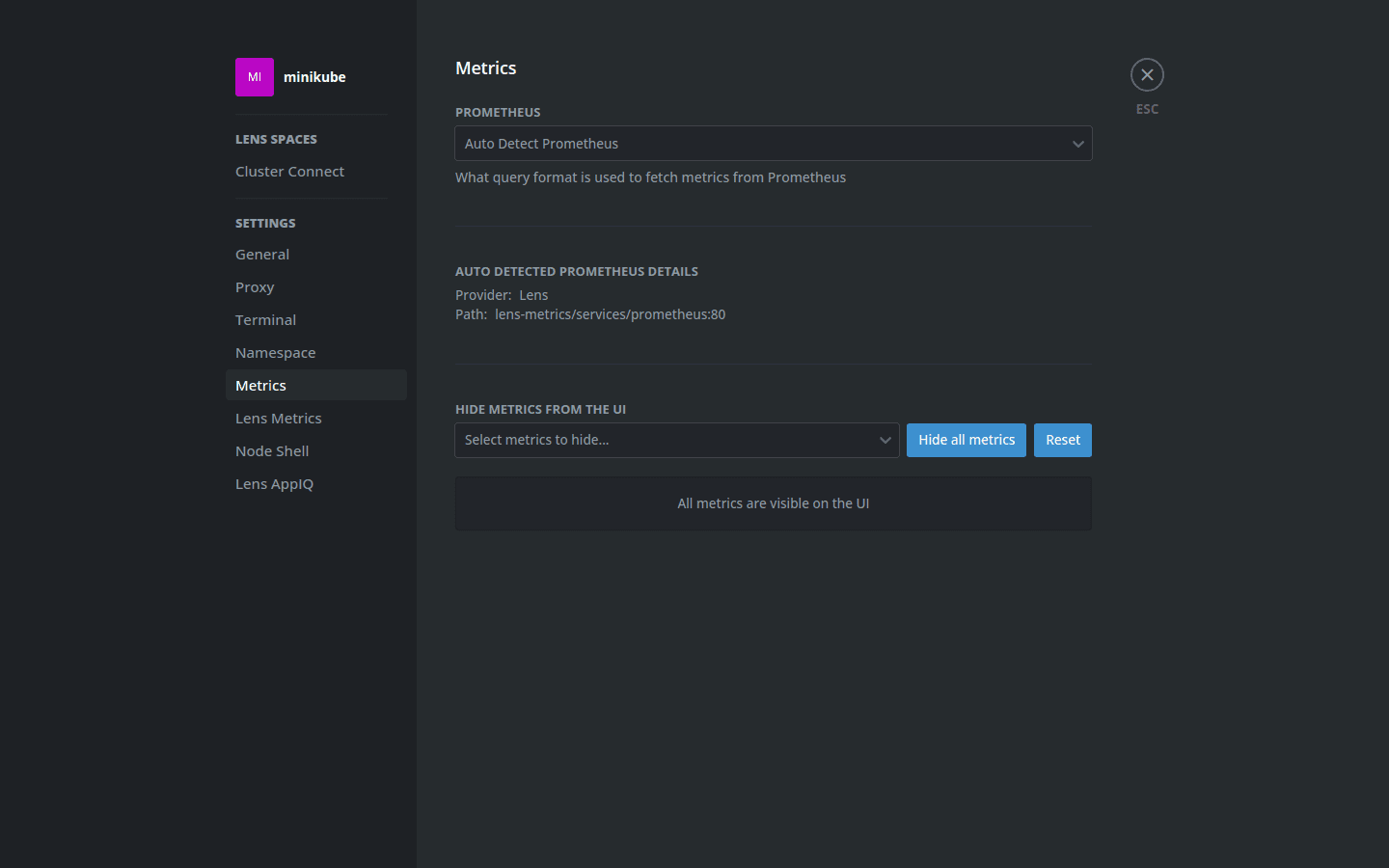
Task: Close settings with the X icon
Action: [1147, 75]
